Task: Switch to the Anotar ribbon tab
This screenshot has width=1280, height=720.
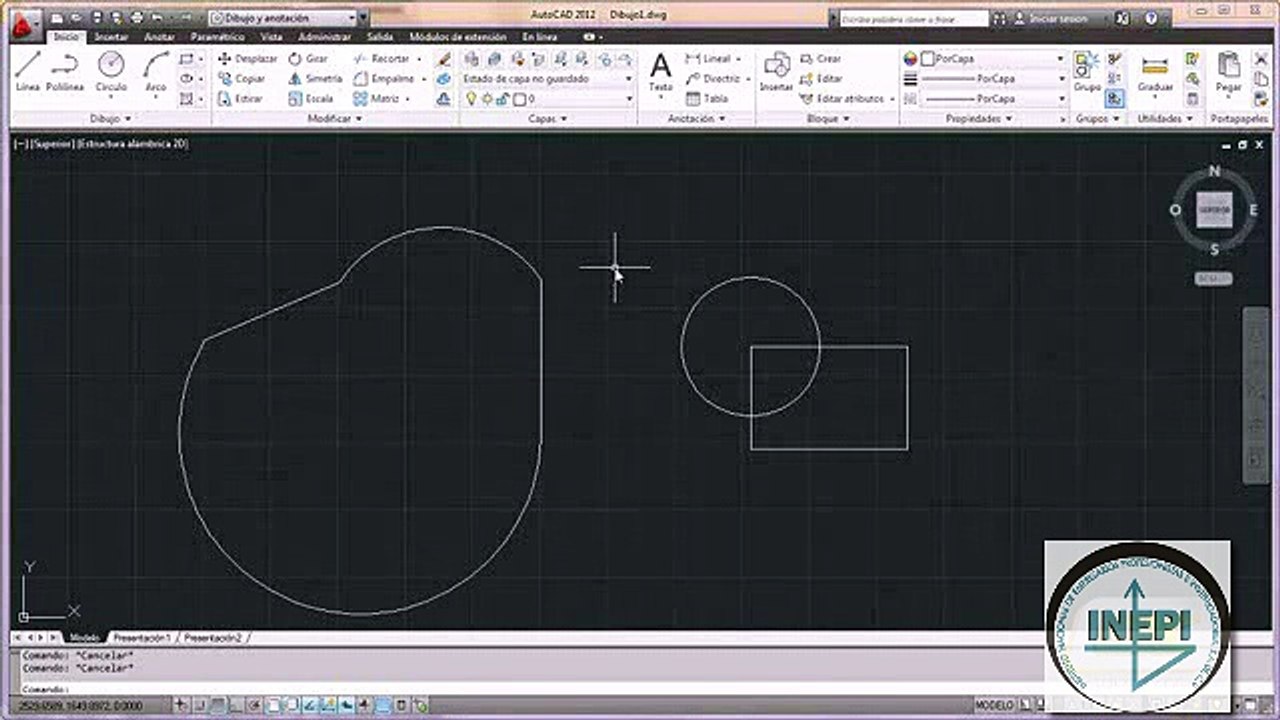Action: tap(160, 37)
